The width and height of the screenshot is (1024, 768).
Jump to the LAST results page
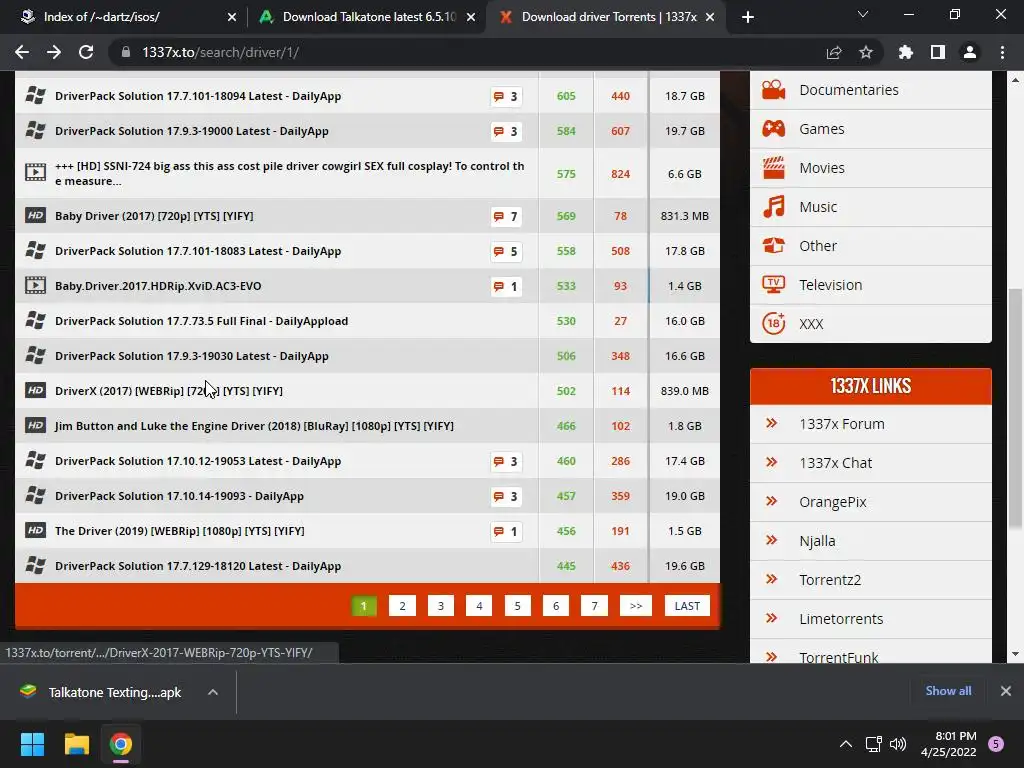pyautogui.click(x=687, y=606)
